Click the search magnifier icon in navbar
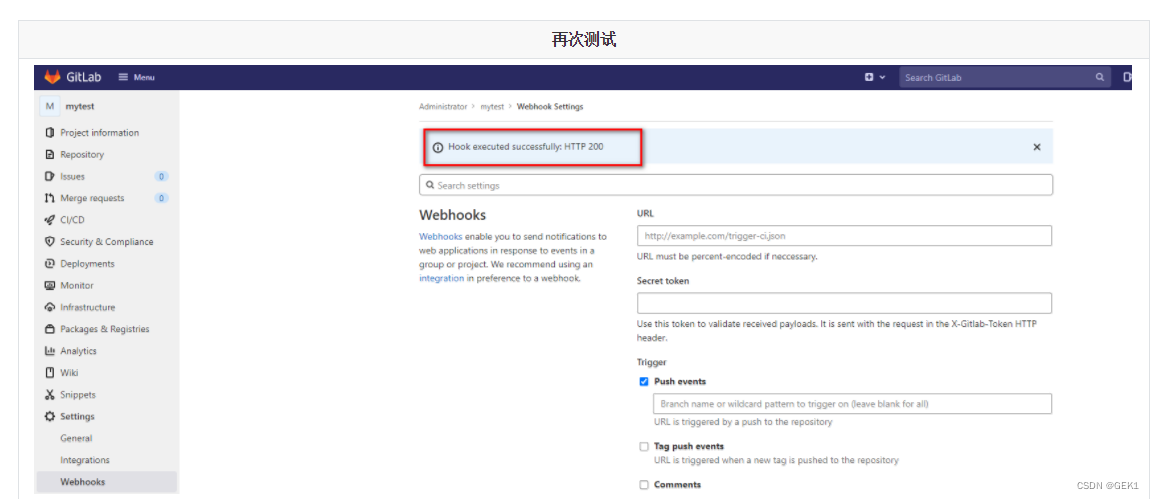Image resolution: width=1154 pixels, height=499 pixels. tap(1100, 77)
